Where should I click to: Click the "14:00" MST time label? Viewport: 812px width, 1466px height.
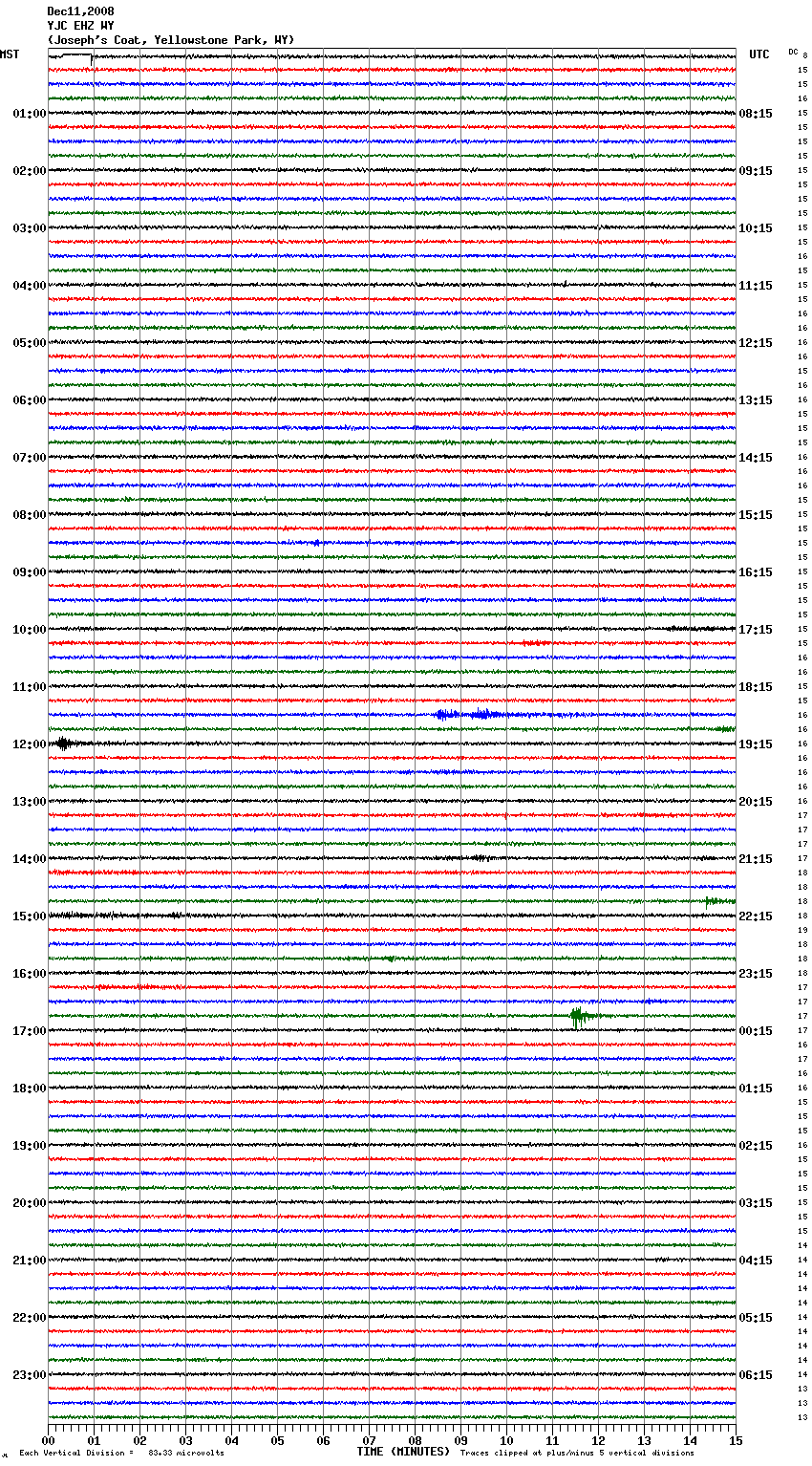(30, 859)
